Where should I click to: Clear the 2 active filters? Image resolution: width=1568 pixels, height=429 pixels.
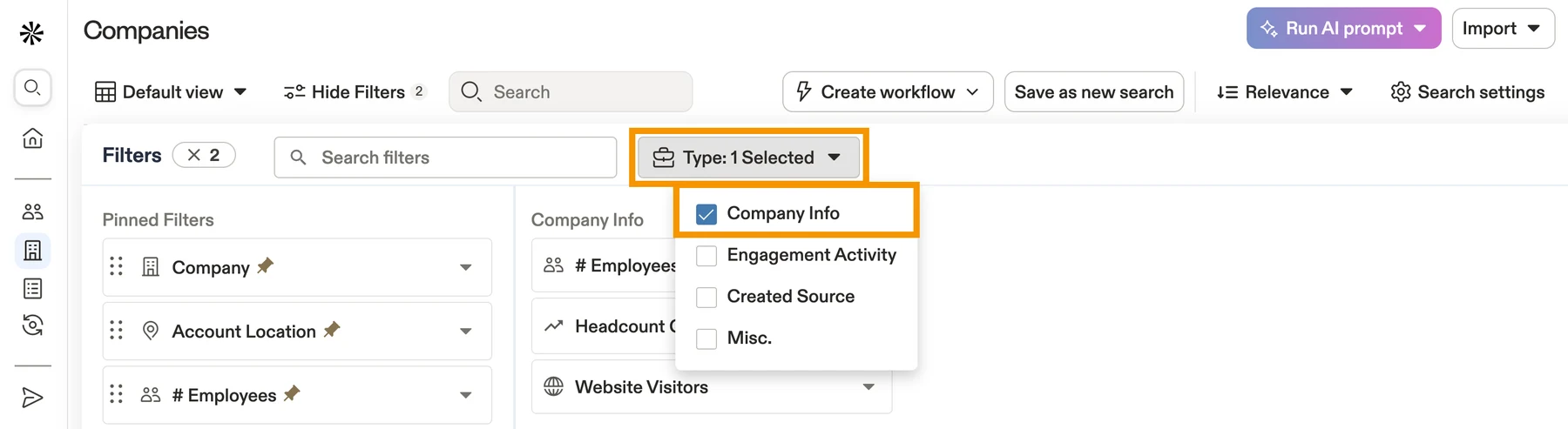coord(204,155)
